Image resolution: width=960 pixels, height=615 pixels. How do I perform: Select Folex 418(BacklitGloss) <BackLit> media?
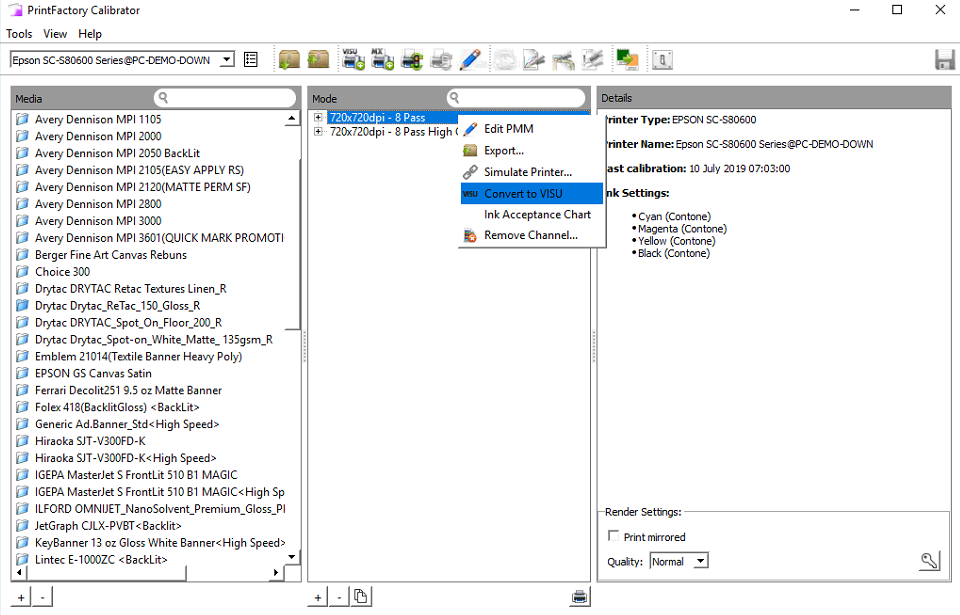[x=117, y=407]
